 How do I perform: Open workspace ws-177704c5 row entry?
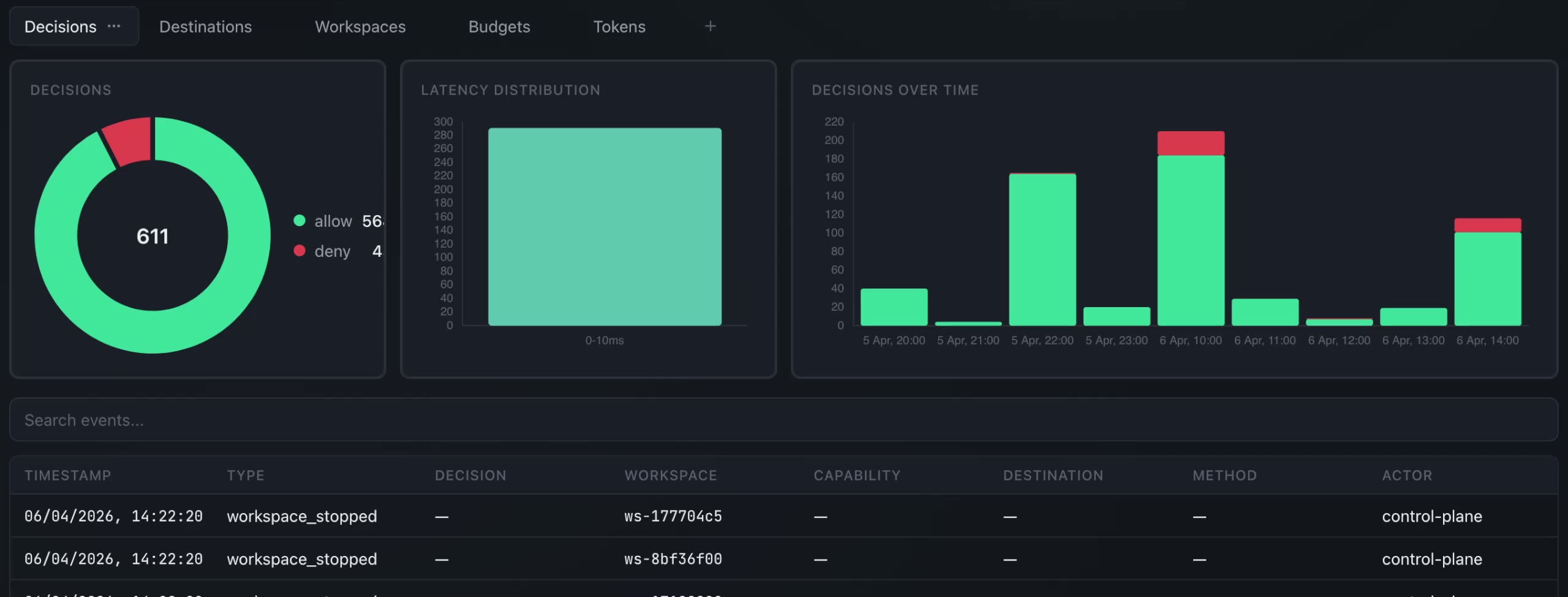coord(673,516)
